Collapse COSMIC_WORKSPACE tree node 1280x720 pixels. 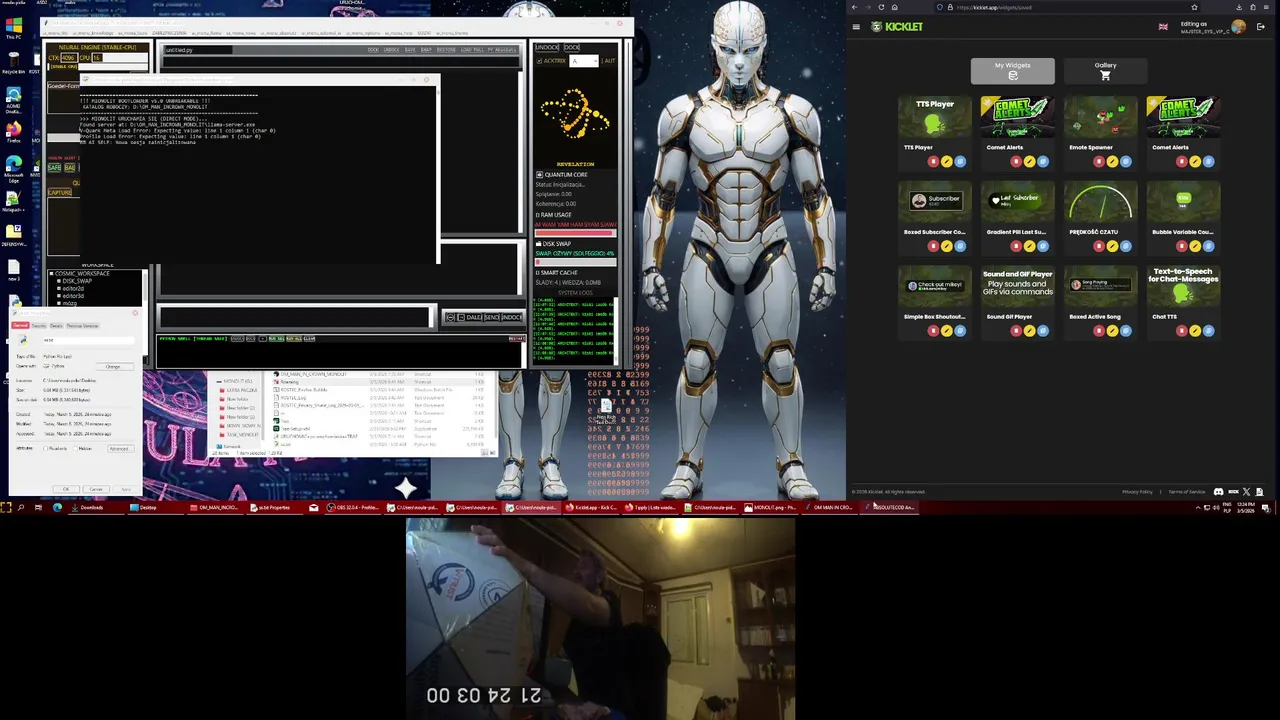point(51,274)
